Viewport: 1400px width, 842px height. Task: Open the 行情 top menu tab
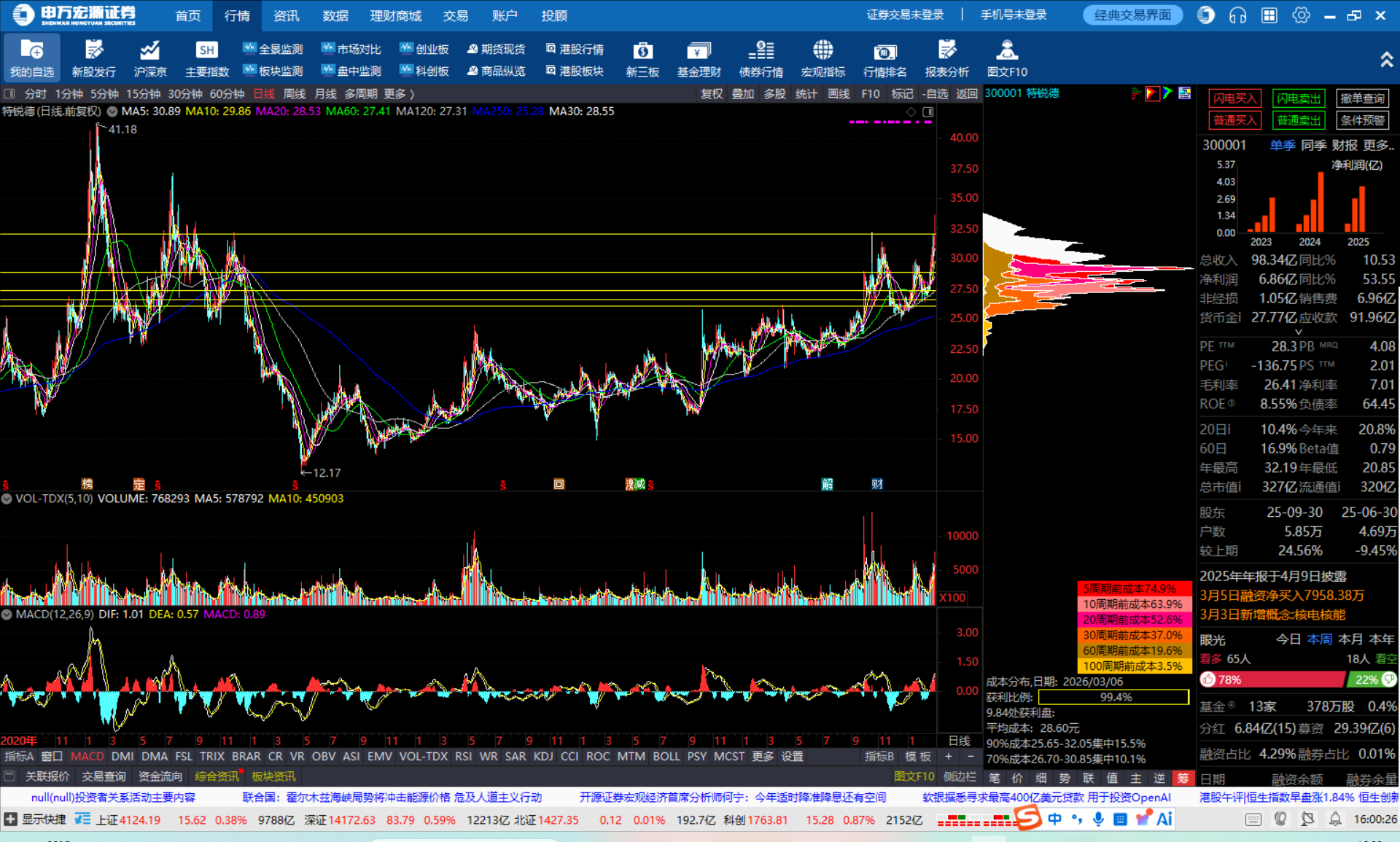coord(237,15)
